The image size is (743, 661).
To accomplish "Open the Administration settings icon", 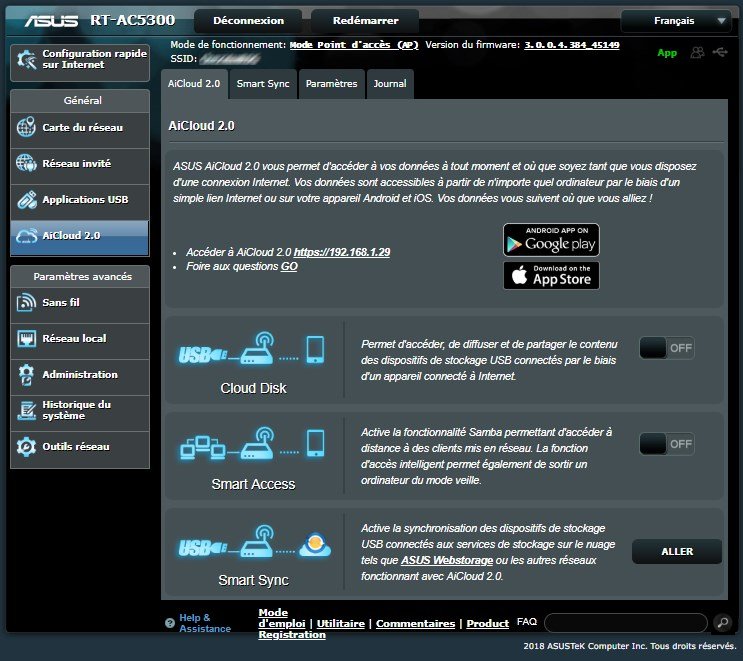I will click(26, 374).
